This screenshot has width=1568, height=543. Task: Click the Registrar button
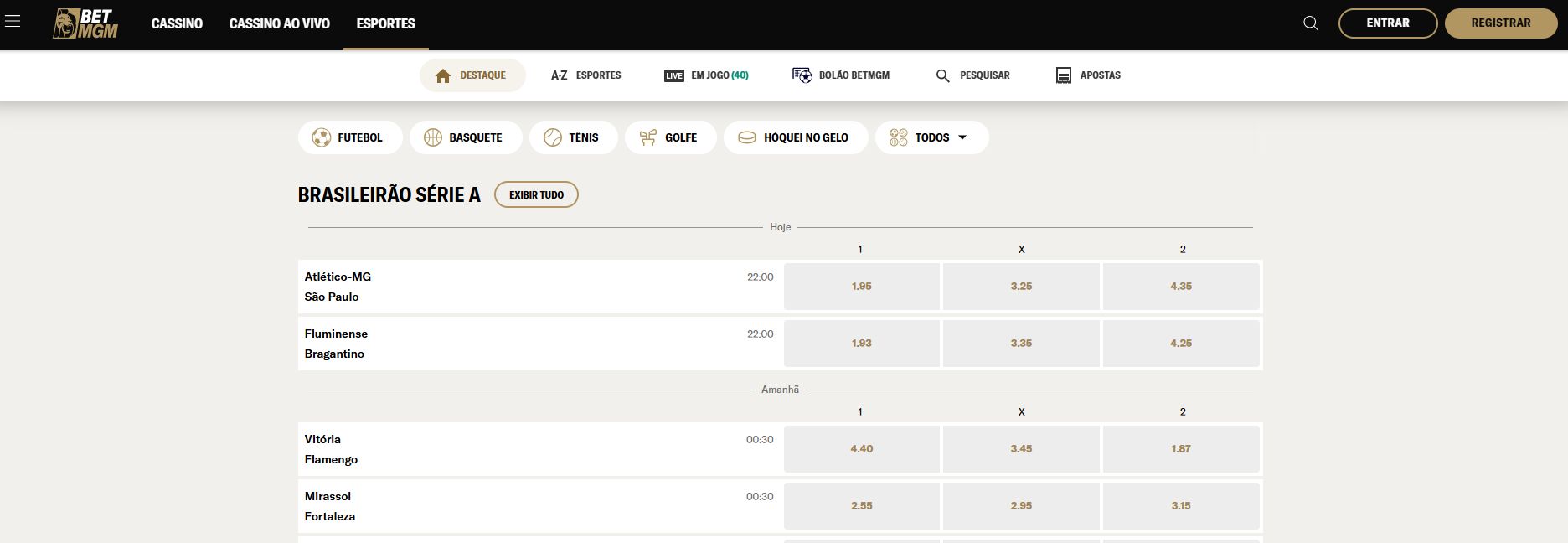[1501, 23]
